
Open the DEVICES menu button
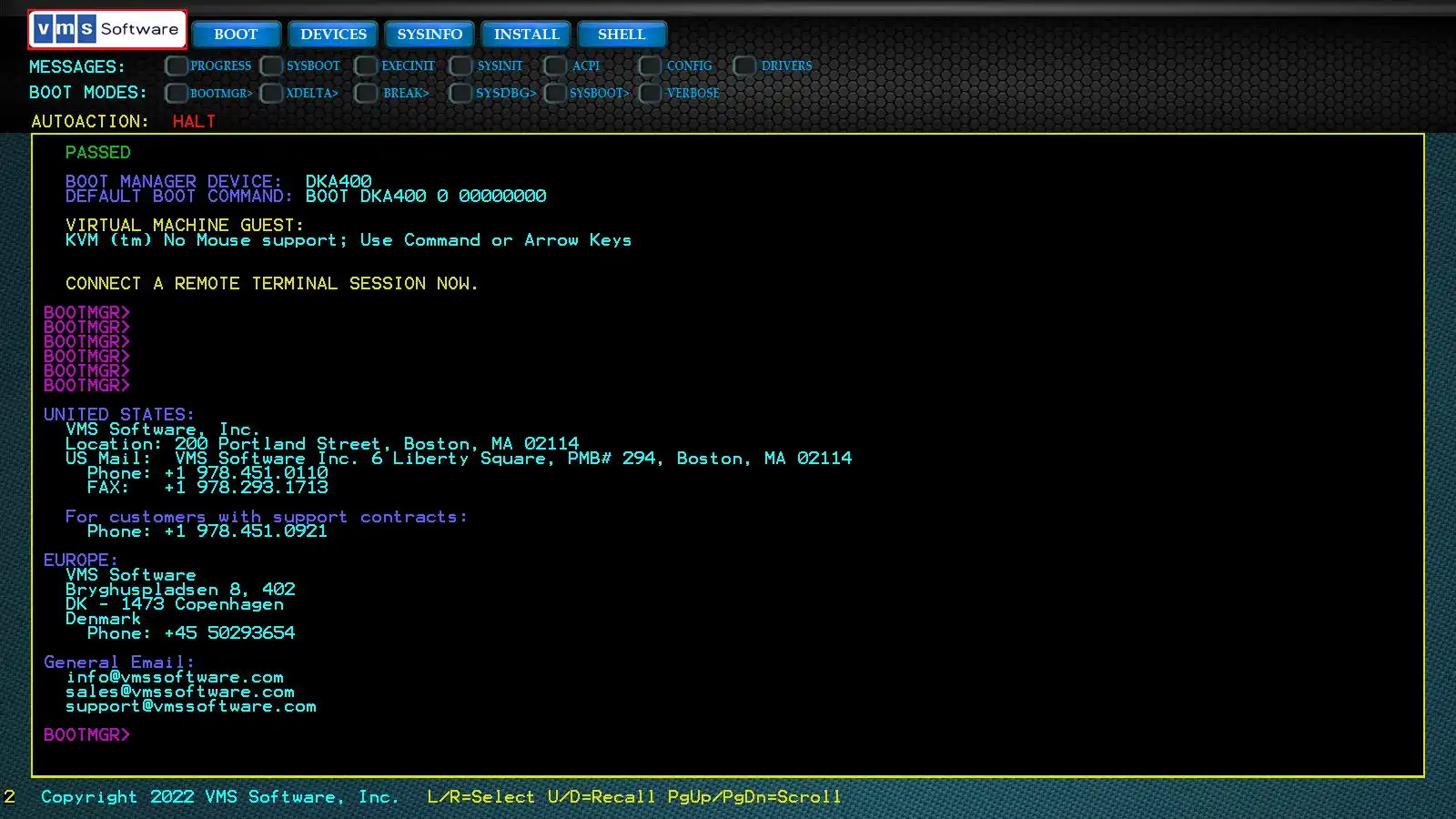[x=333, y=35]
